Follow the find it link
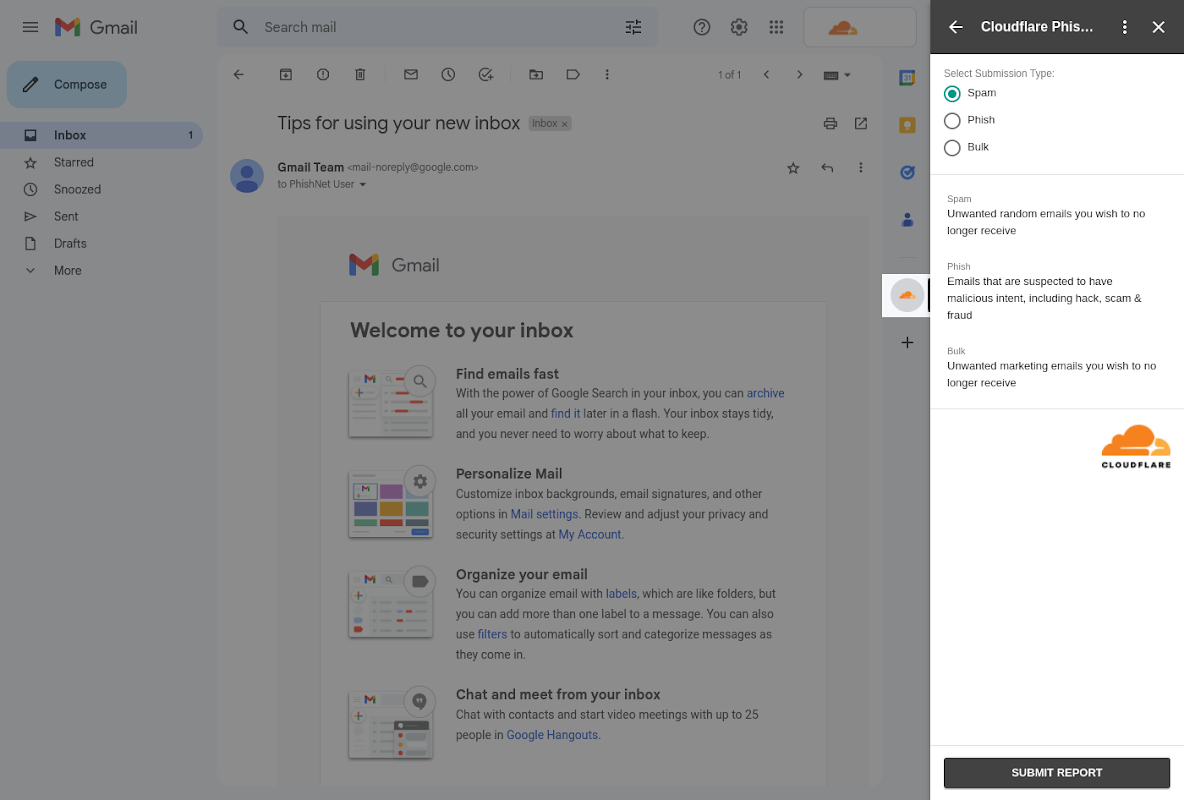 (x=566, y=414)
